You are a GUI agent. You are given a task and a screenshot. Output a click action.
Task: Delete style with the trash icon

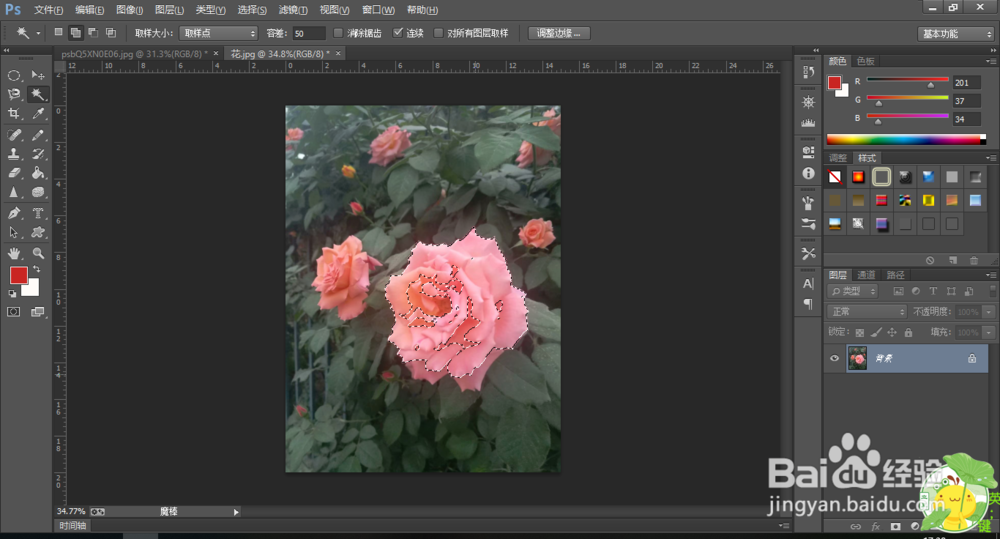[973, 260]
